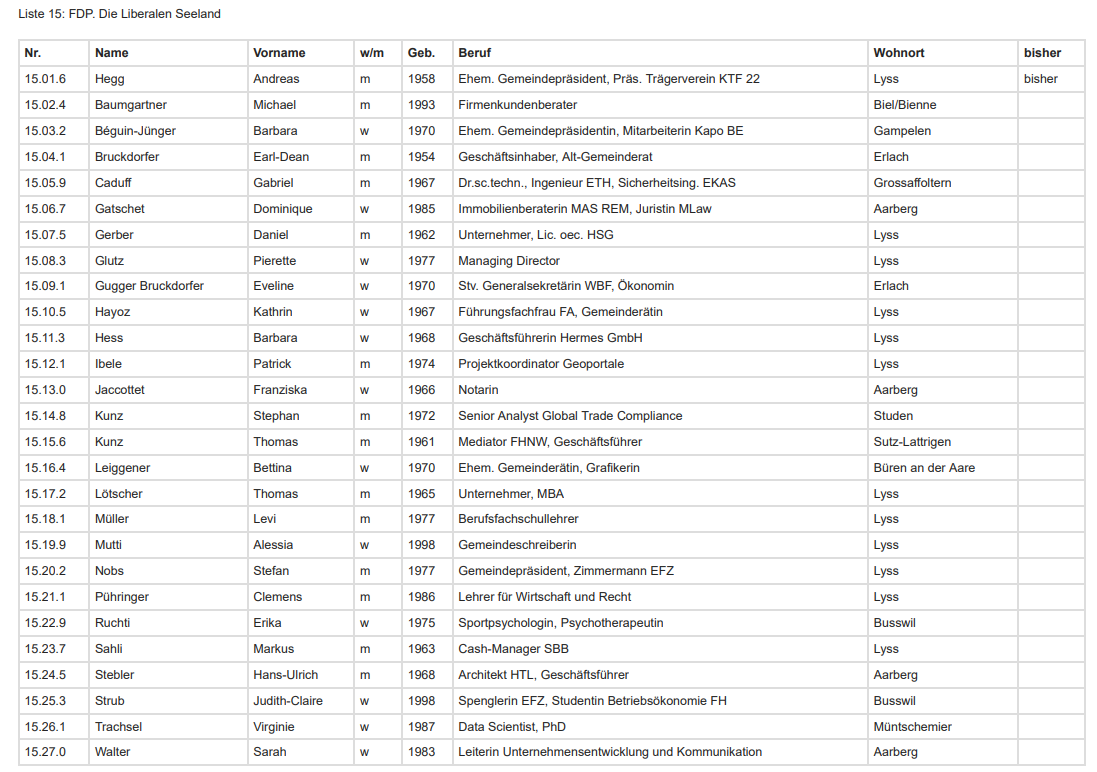Select the name 'Ruchti'
Screen dimensions: 1097x772
click(112, 622)
